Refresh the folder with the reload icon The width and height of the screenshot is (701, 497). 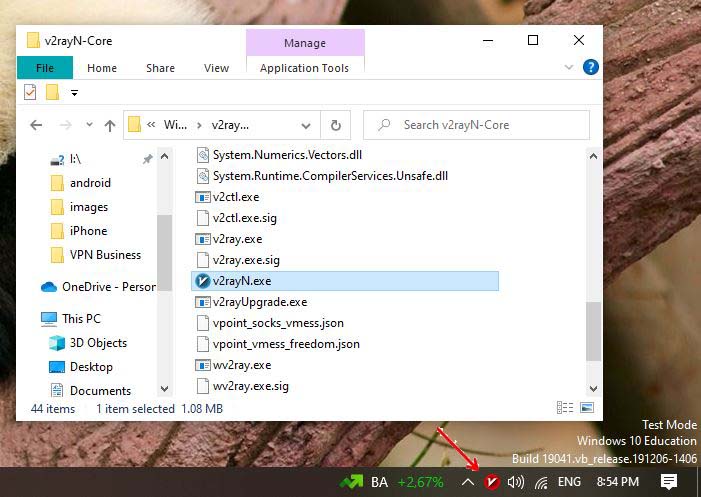[x=335, y=125]
